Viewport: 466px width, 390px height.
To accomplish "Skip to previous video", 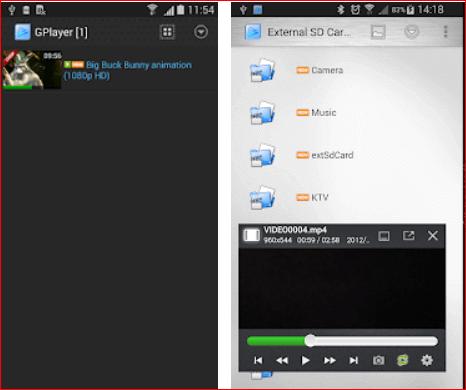I will coord(258,360).
